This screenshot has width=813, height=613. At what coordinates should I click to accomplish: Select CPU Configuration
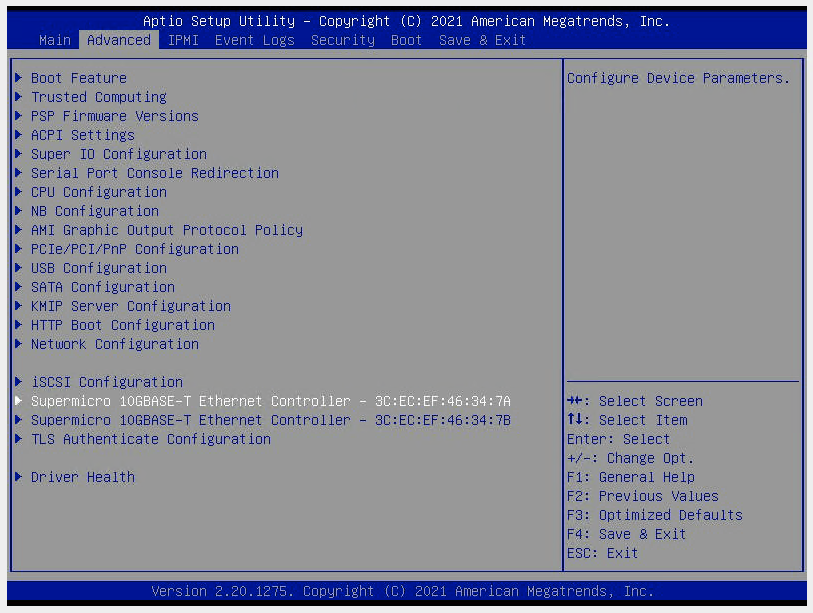98,192
